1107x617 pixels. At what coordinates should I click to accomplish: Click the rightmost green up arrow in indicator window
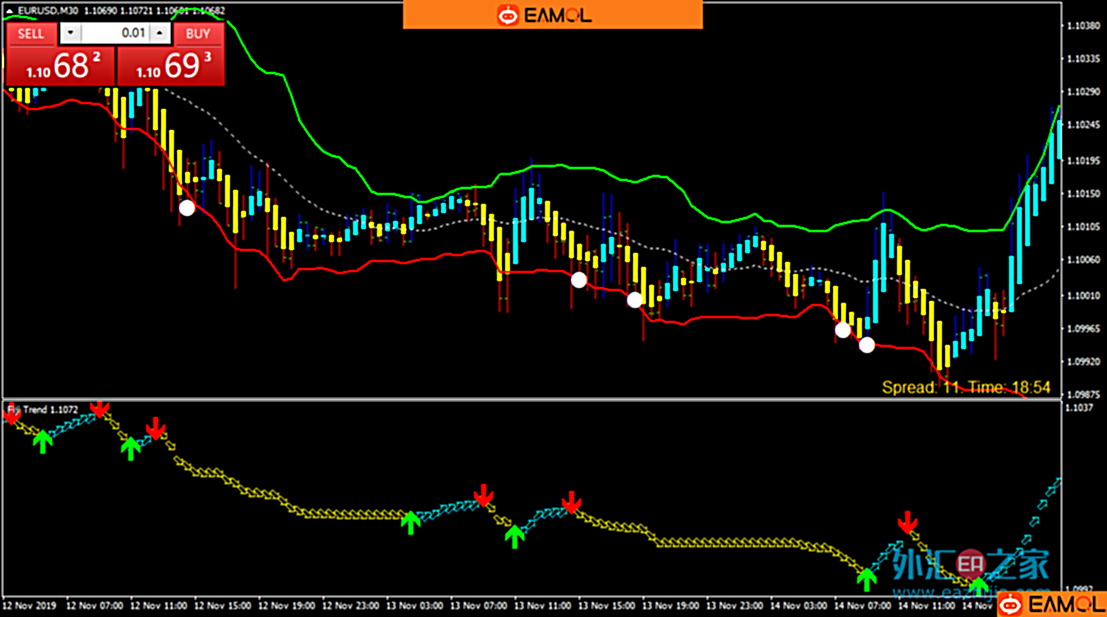978,585
